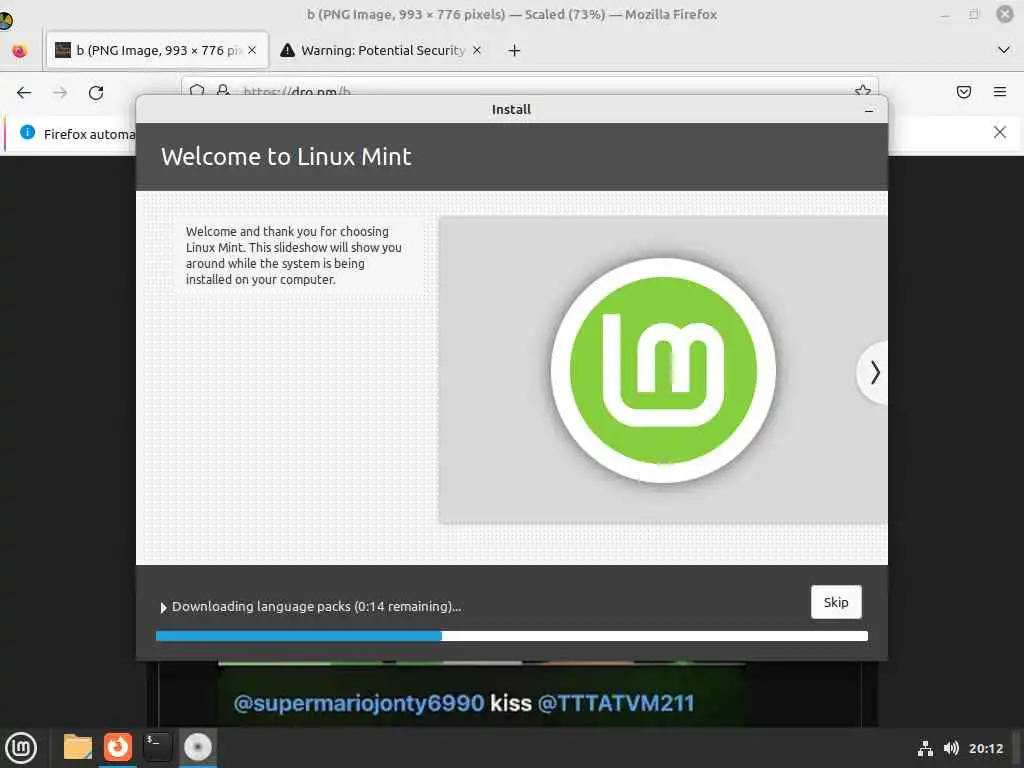The height and width of the screenshot is (768, 1024).
Task: Skip the language pack download
Action: coord(836,602)
